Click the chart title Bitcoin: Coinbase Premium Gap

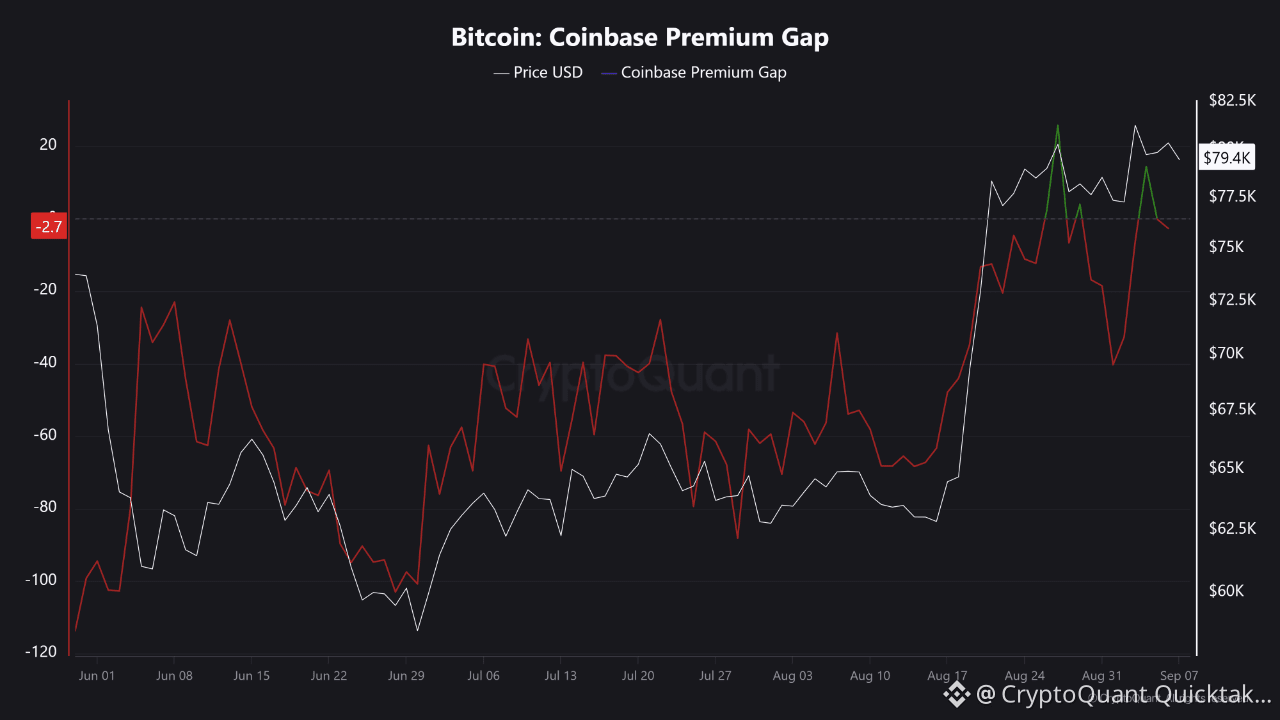click(640, 38)
